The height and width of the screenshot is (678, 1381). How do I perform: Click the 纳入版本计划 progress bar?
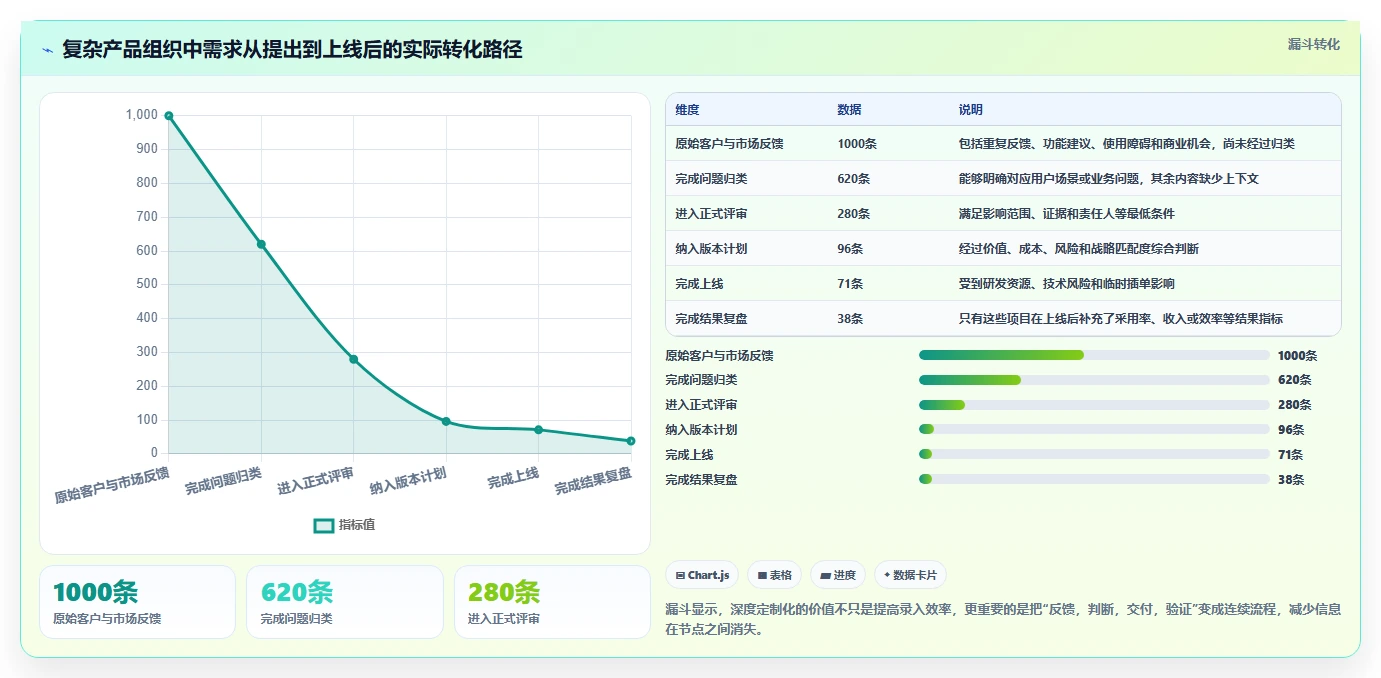click(x=1094, y=429)
